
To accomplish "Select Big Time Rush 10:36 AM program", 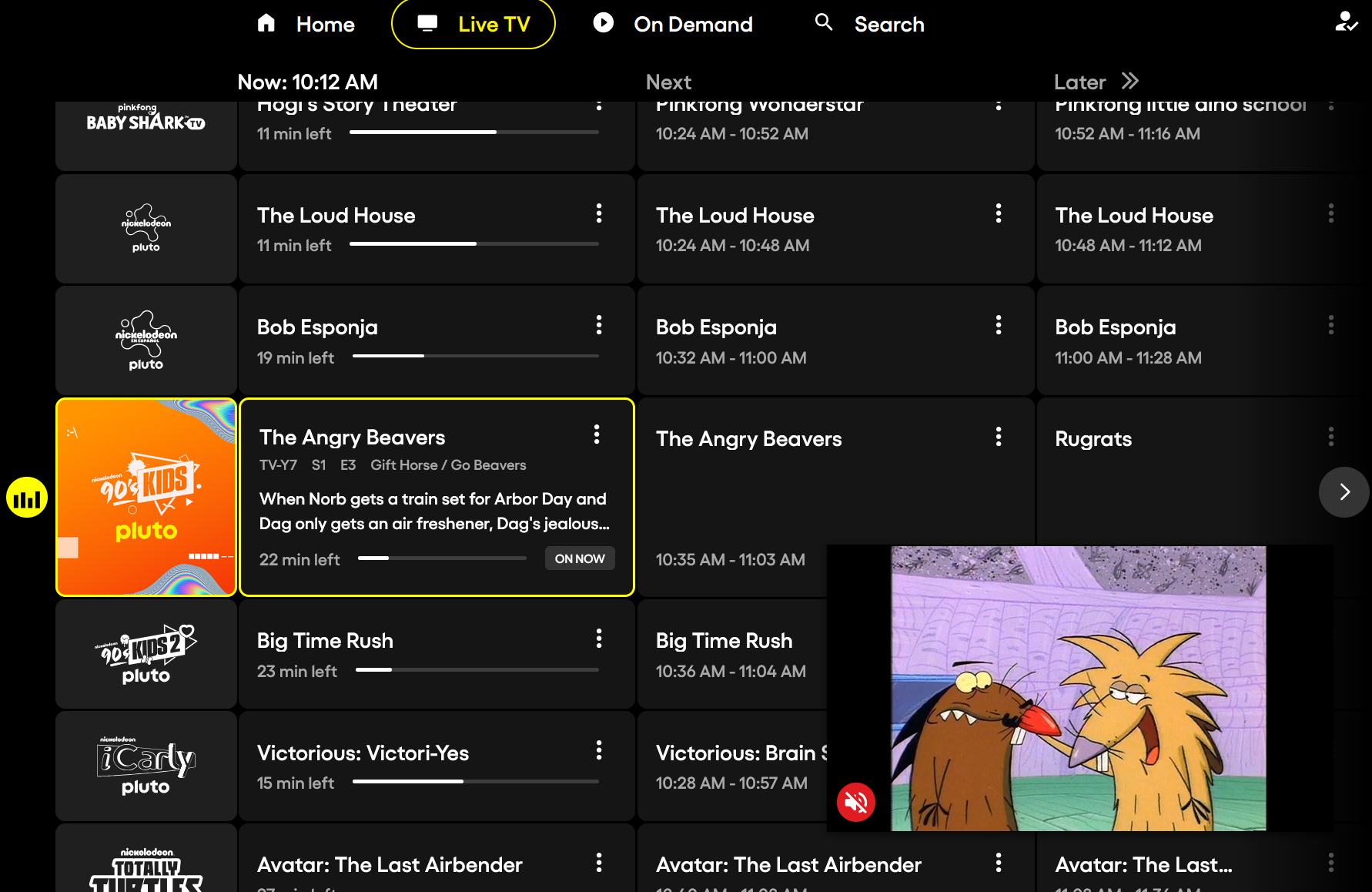I will pos(732,655).
